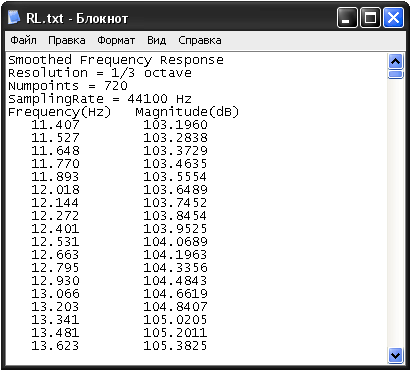The width and height of the screenshot is (411, 371).
Task: Click the frequency value 12.531
Action: click(55, 242)
